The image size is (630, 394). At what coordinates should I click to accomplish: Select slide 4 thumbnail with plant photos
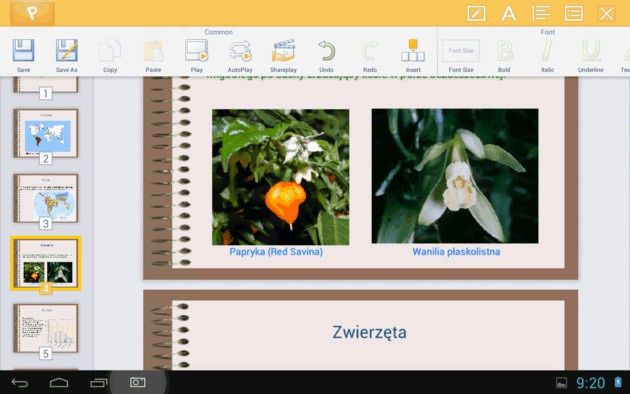coord(45,263)
